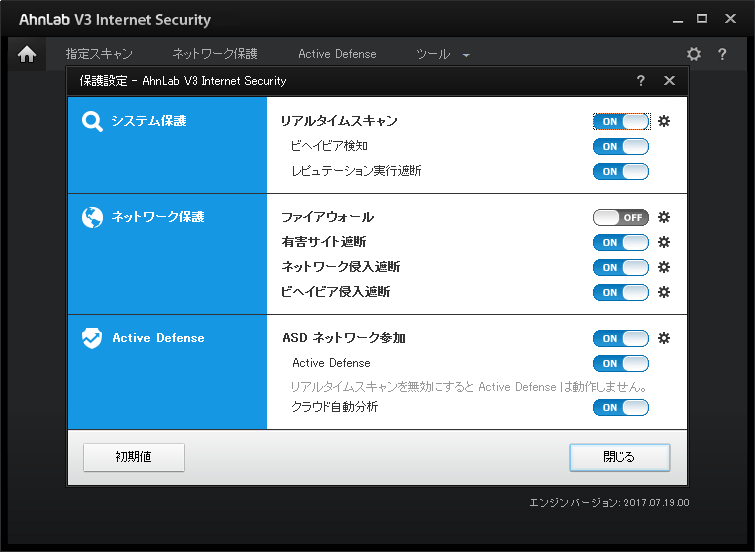Screen dimensions: 755x552
Task: Click the ネットワーク侵入遮断 label
Action: click(x=341, y=267)
